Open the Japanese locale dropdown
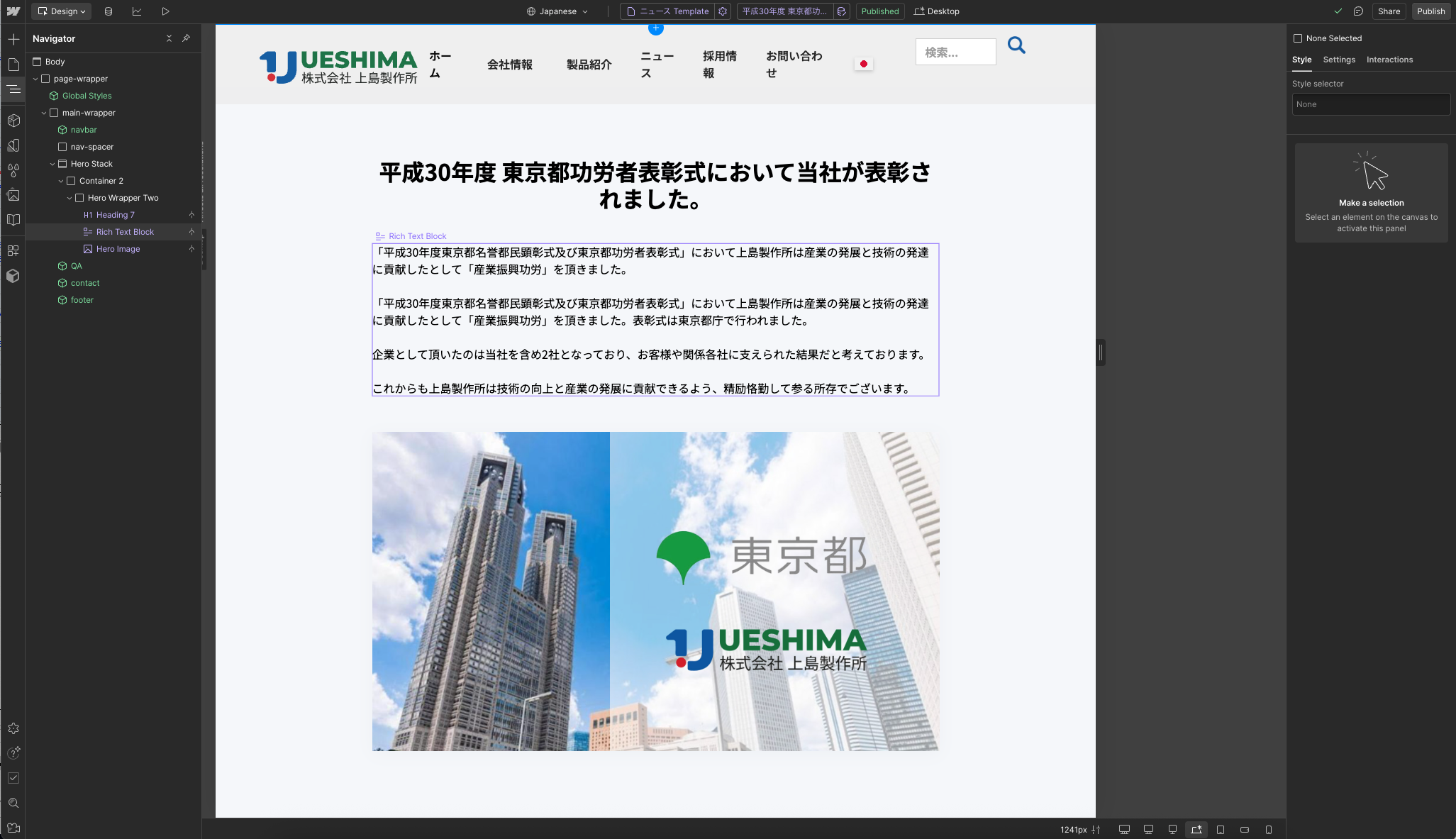 click(x=557, y=11)
